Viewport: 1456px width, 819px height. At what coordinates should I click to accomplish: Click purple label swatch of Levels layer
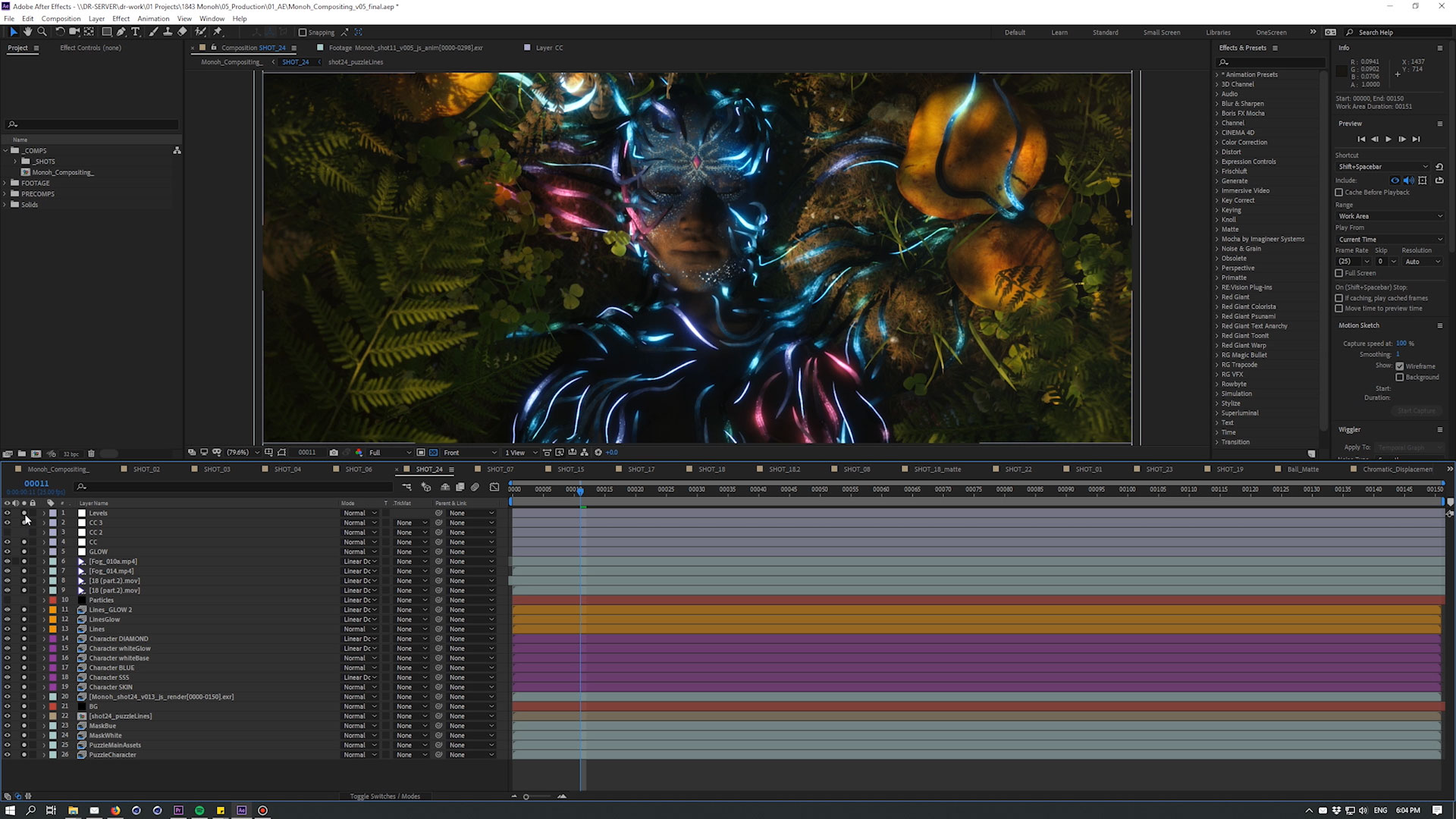tap(53, 513)
